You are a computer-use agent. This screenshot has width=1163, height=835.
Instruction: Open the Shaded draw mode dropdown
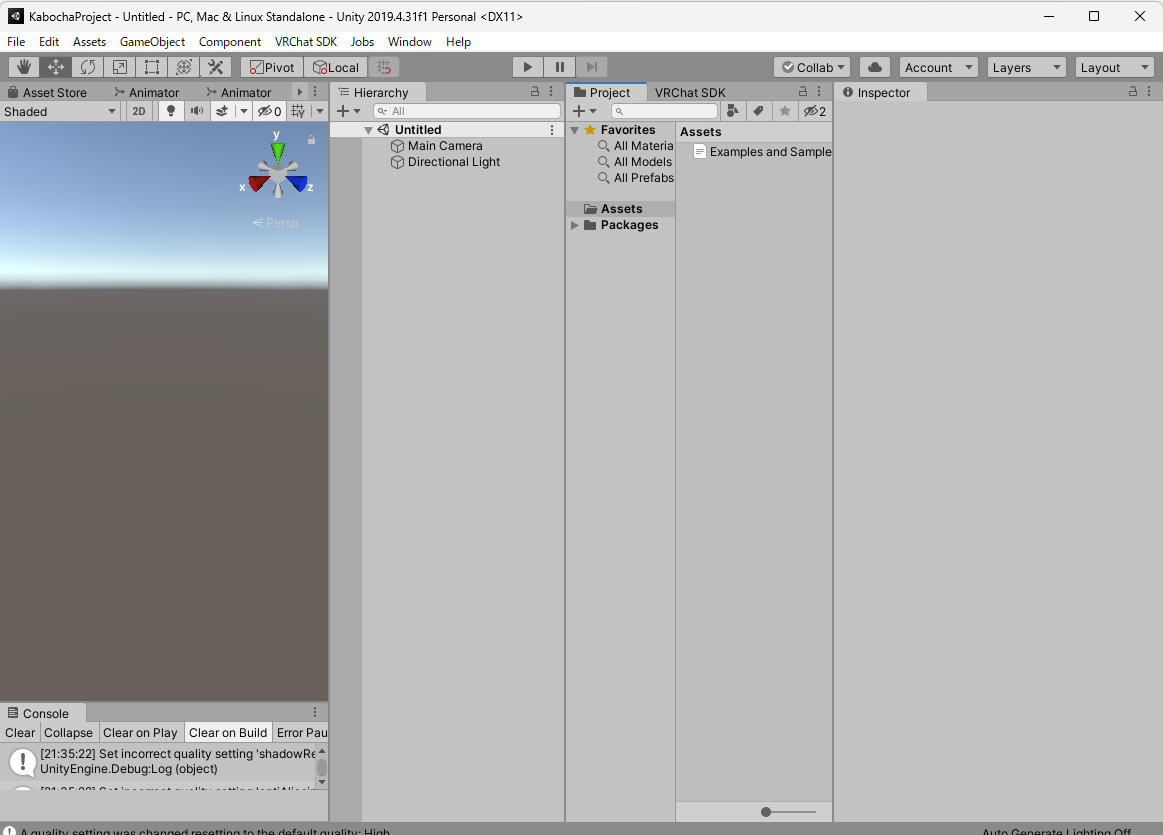pos(60,111)
